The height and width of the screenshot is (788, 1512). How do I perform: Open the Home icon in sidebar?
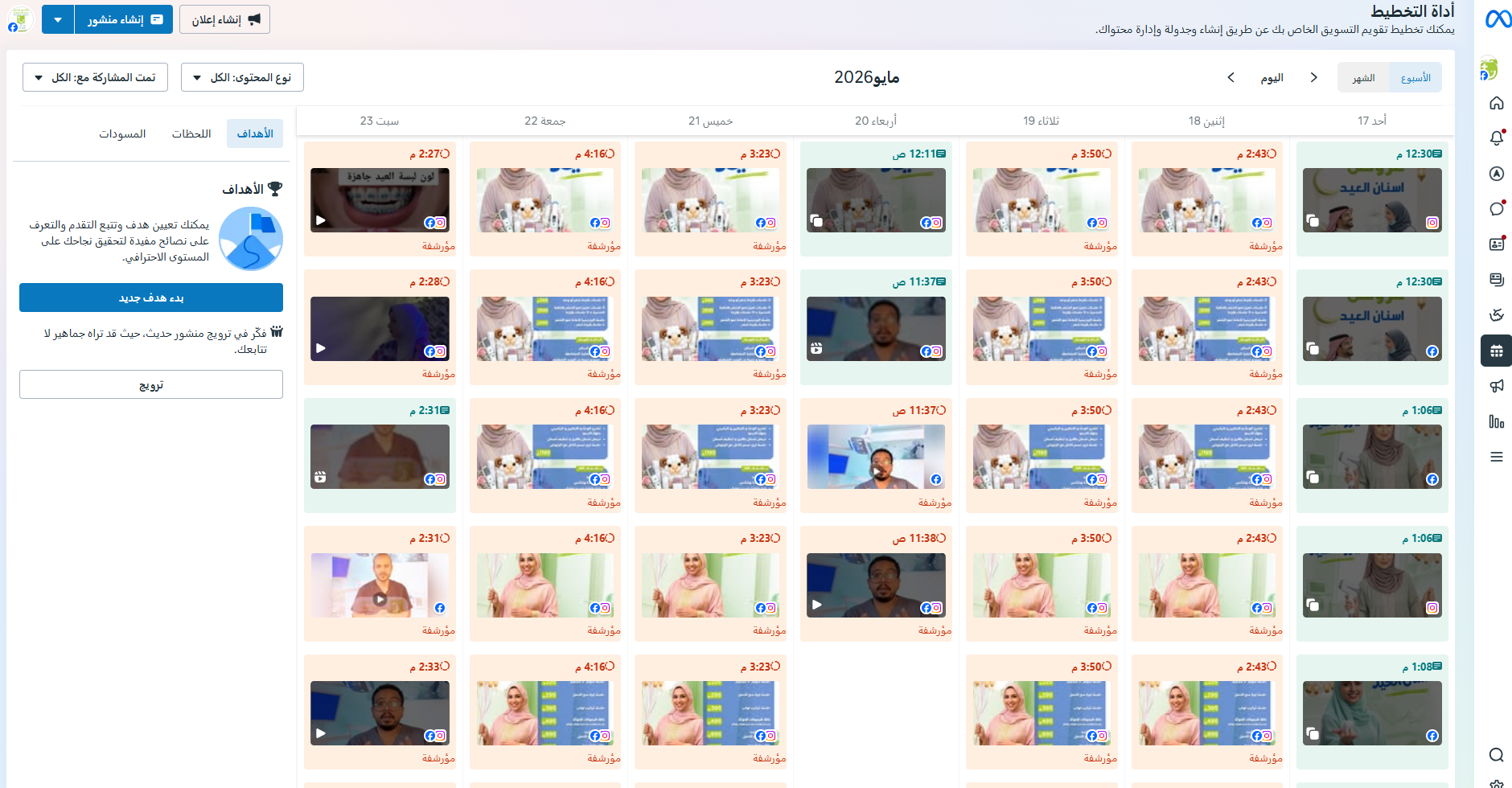click(x=1496, y=103)
